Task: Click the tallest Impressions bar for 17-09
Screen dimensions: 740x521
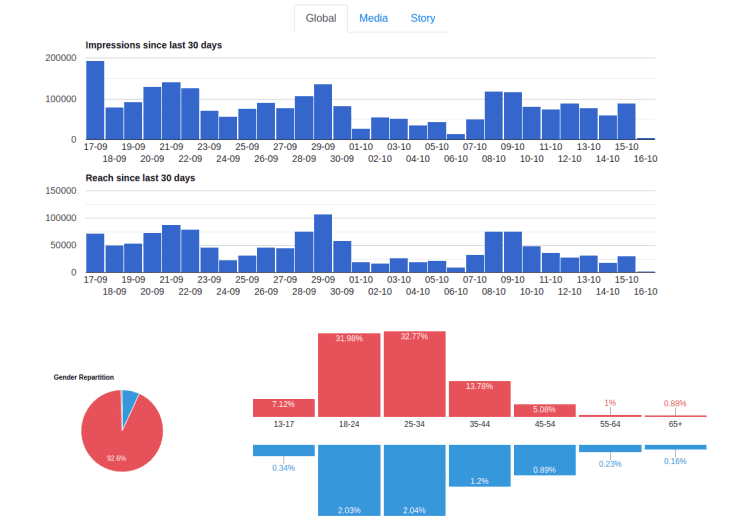Action: click(95, 100)
